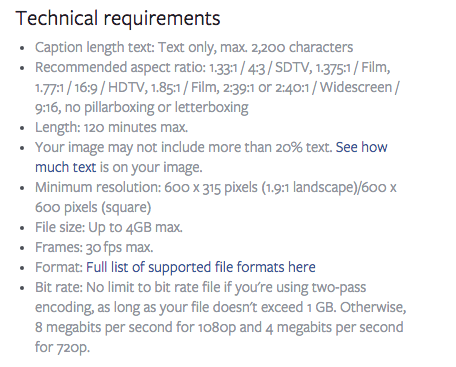Click the line starting with 1.77:1 / 16:9 / HDTV
Screen dimensions: 456x367
point(217,87)
